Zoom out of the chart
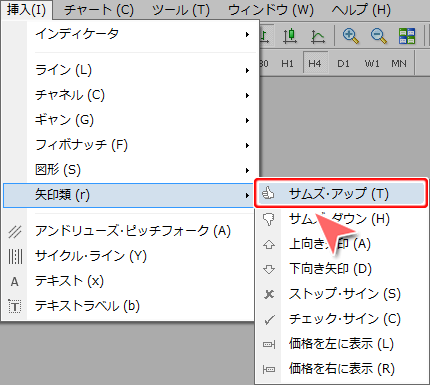Viewport: 430px width, 385px height. [x=379, y=36]
